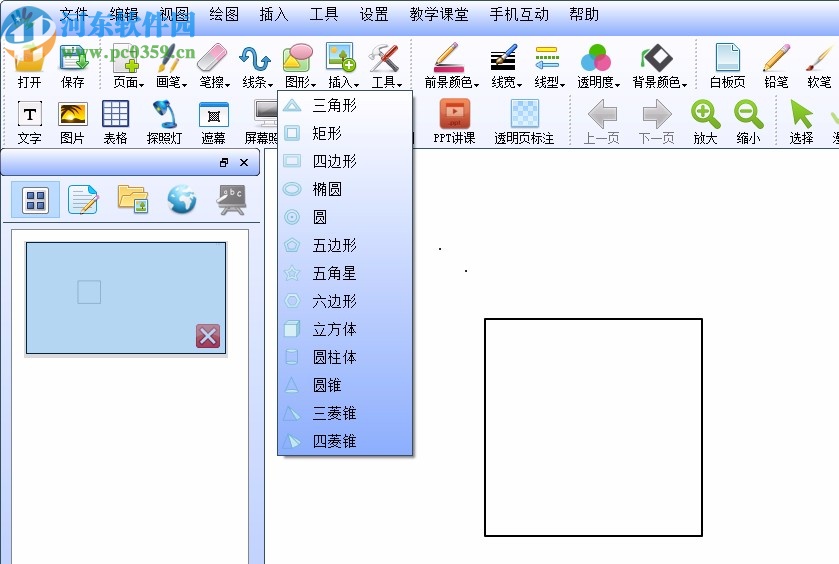Click the 放大 zoom in icon
Image resolution: width=839 pixels, height=564 pixels.
pos(705,123)
